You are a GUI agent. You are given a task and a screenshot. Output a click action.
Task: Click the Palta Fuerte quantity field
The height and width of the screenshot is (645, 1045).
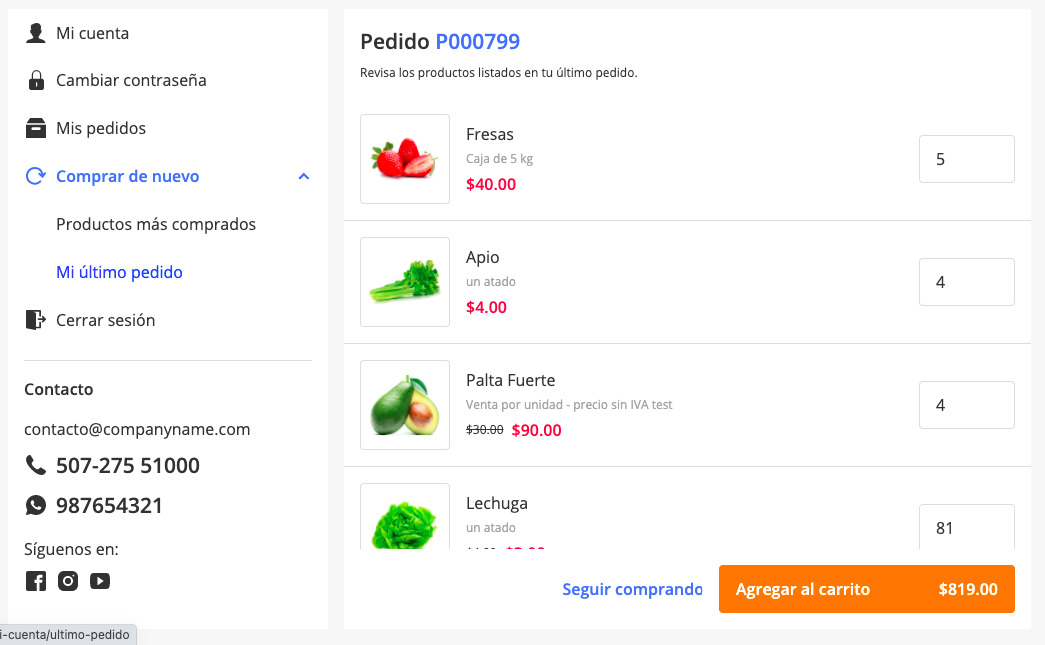point(967,405)
